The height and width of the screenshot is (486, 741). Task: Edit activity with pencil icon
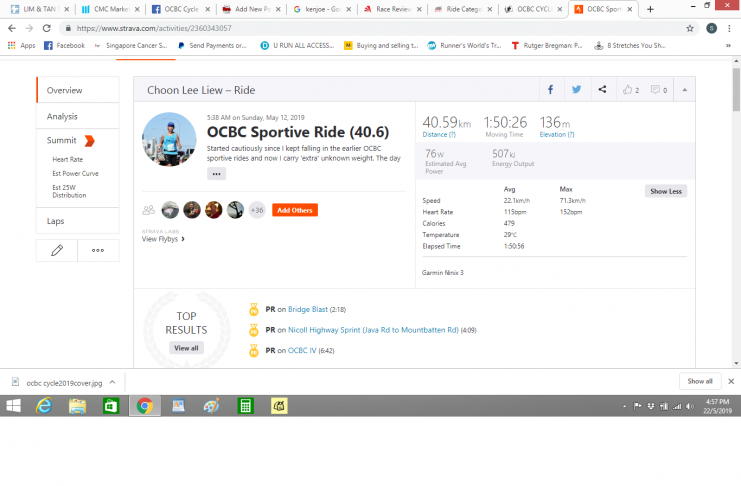(57, 250)
